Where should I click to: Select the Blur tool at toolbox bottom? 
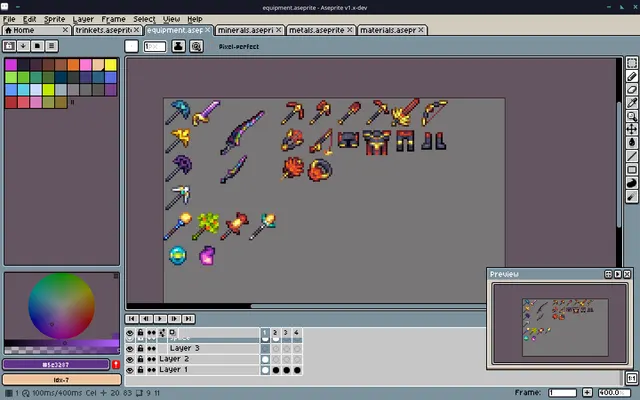tap(631, 196)
